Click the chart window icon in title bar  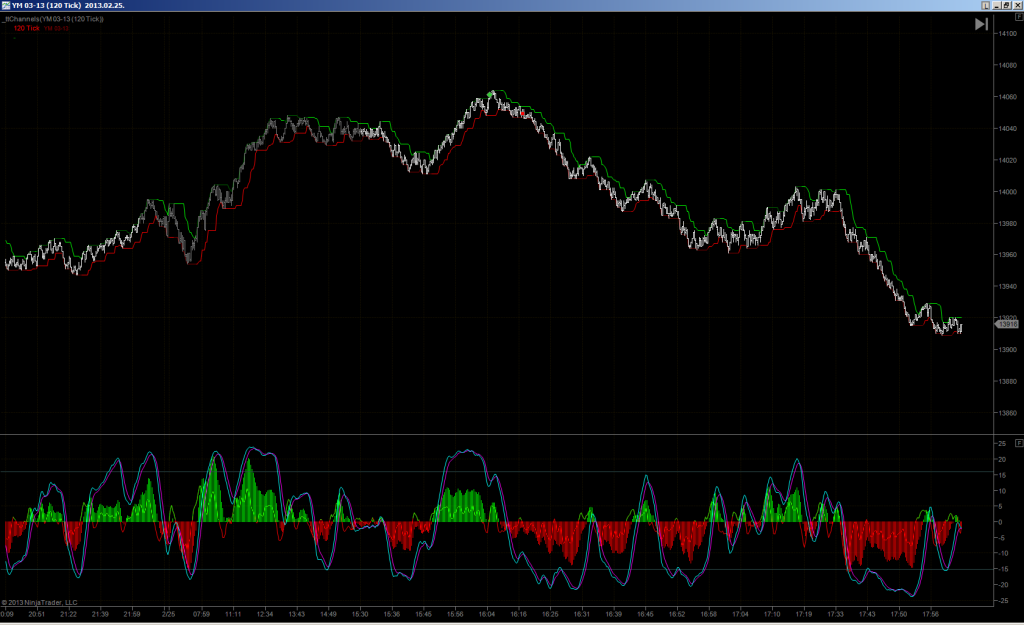pos(6,5)
